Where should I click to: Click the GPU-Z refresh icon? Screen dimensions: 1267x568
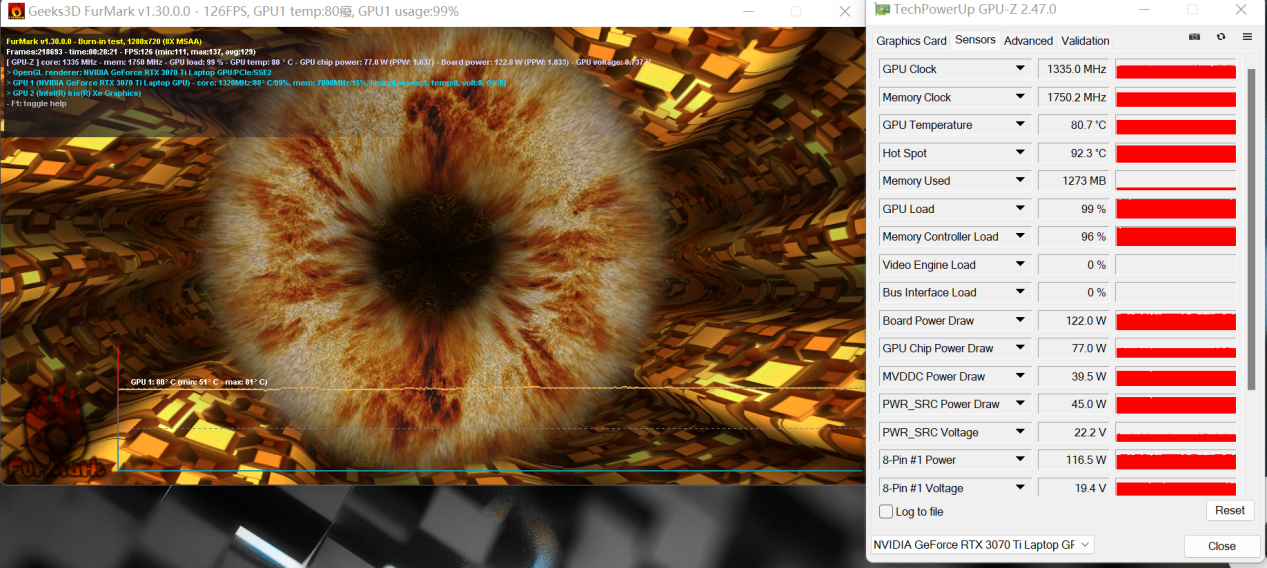[1221, 37]
